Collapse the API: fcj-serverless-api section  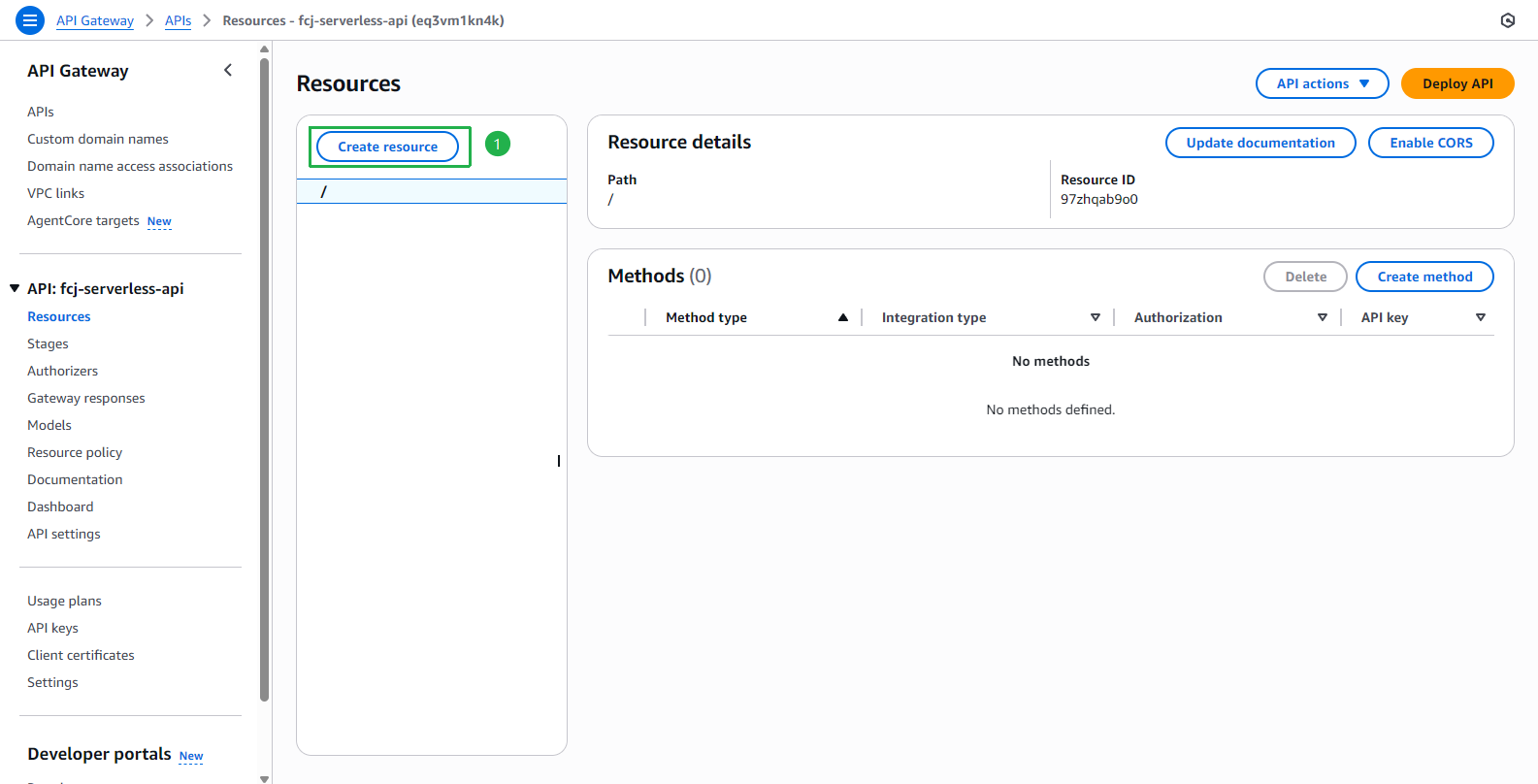point(15,288)
